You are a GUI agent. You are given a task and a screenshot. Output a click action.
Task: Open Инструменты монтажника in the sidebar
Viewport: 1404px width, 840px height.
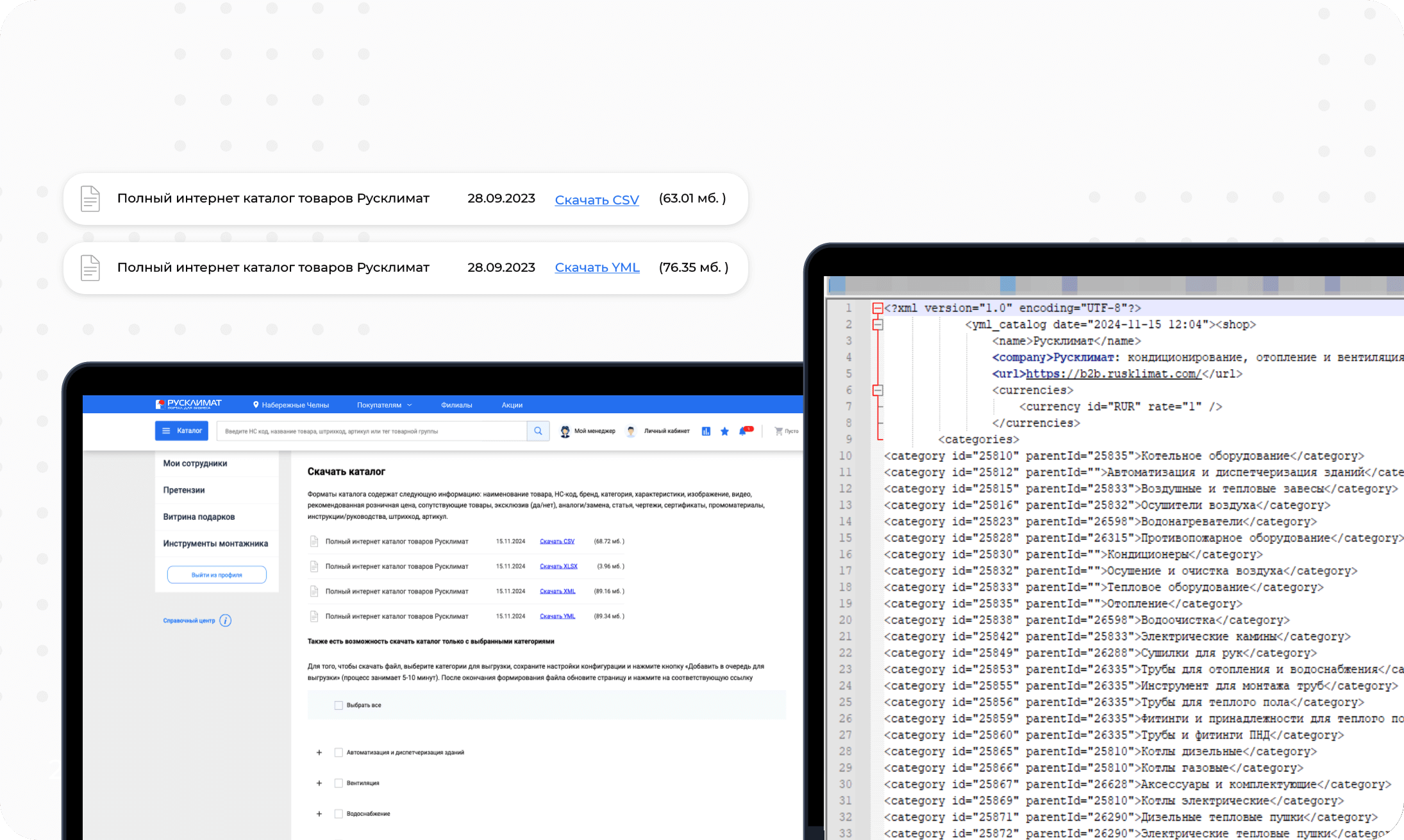215,544
